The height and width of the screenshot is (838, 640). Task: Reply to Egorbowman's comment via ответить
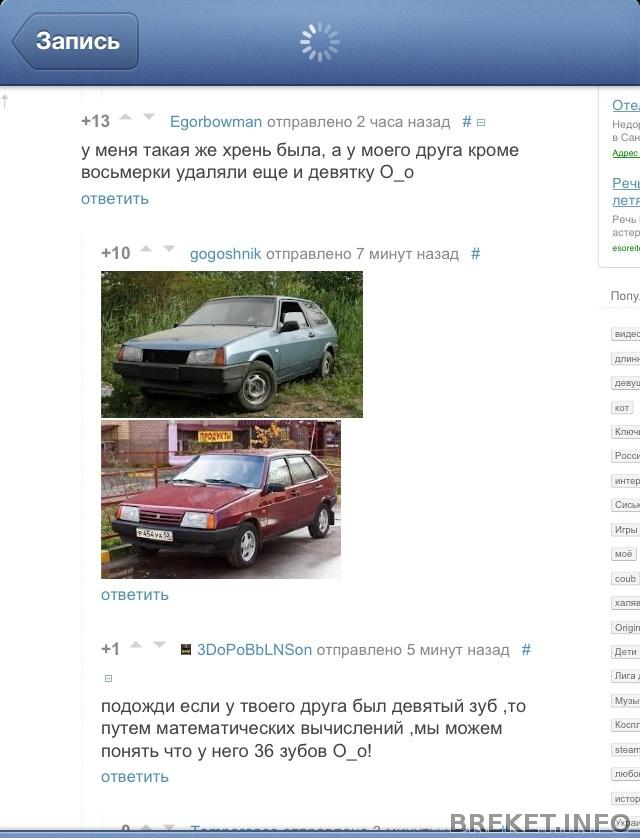[115, 199]
